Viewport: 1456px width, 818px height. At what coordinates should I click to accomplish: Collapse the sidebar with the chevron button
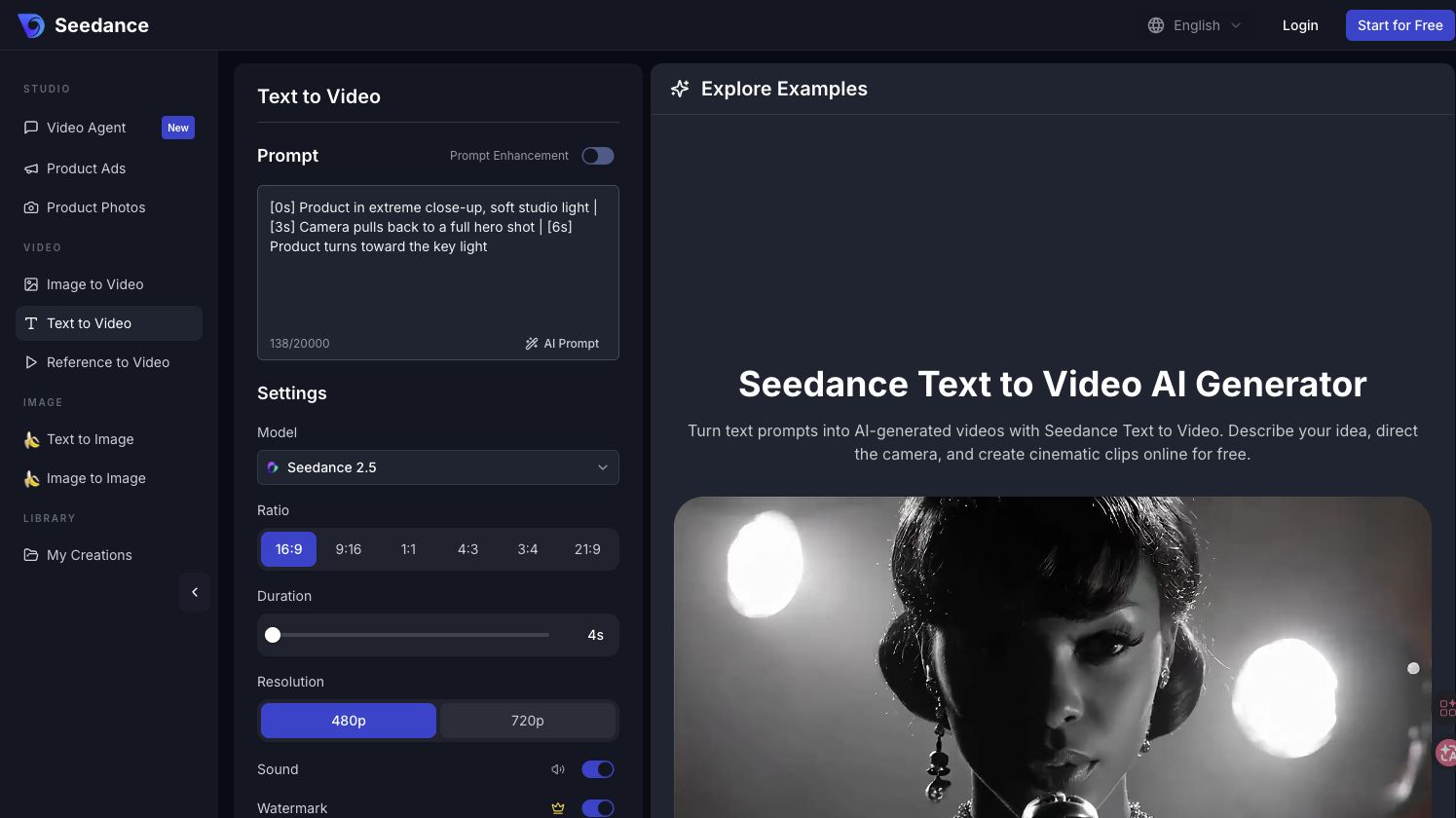click(x=195, y=592)
